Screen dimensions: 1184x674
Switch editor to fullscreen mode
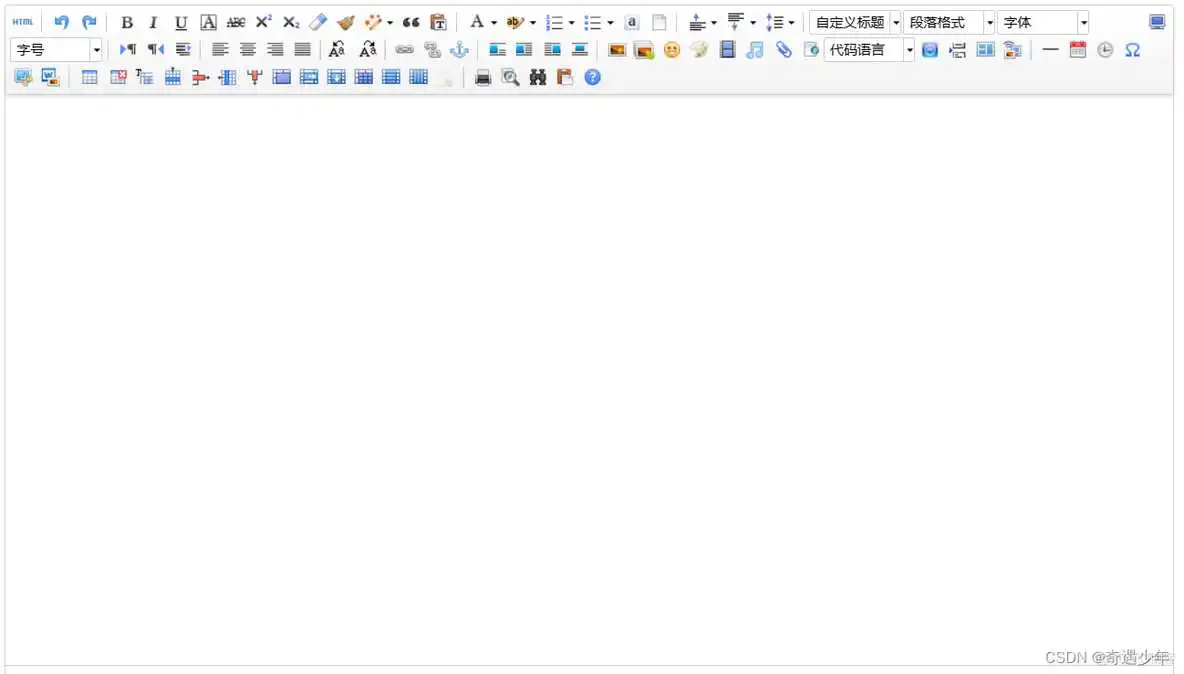[x=1157, y=22]
